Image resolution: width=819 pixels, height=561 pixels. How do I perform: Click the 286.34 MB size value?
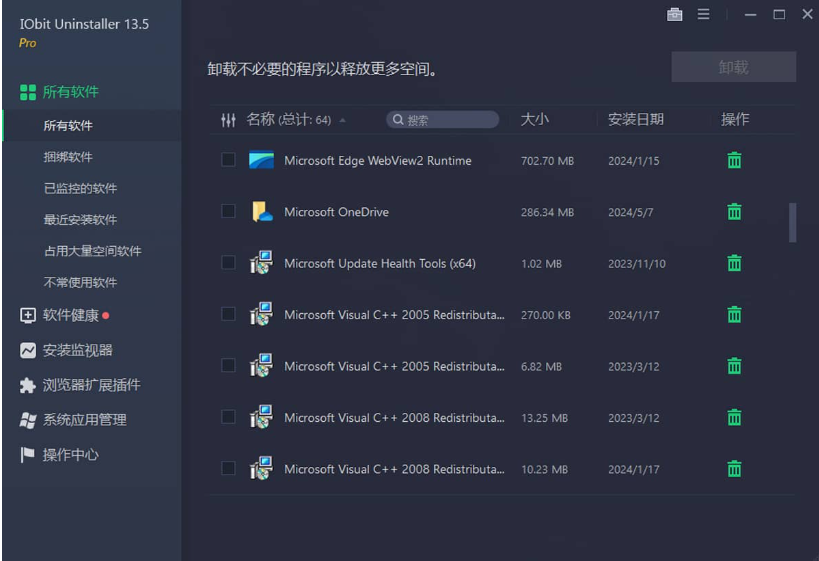[x=547, y=212]
